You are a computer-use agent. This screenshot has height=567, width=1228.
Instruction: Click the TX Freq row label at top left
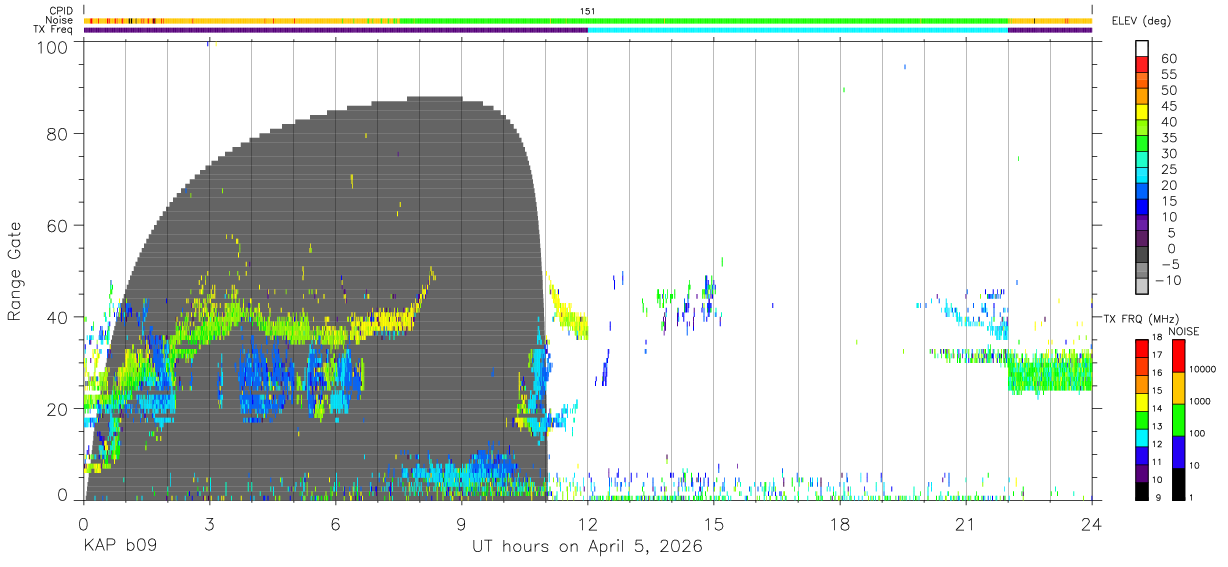coord(54,29)
